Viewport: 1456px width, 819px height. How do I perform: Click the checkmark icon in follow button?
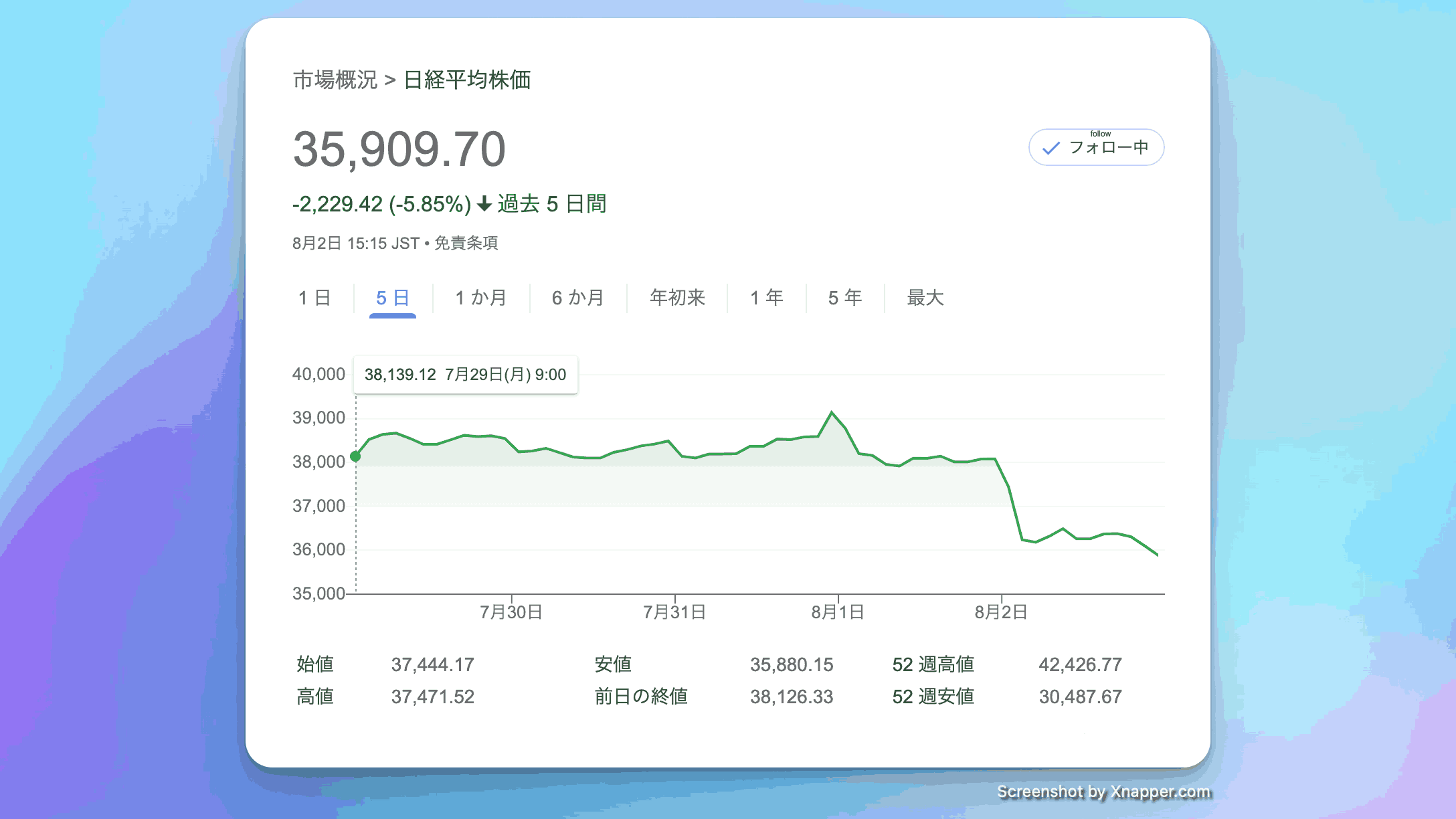tap(1051, 148)
